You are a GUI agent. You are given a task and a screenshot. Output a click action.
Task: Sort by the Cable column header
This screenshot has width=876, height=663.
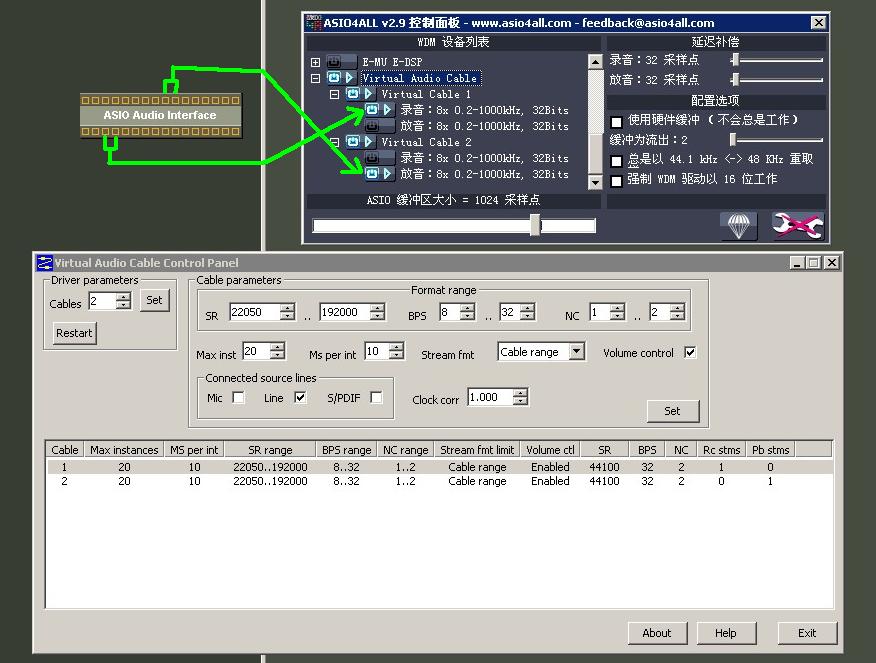pyautogui.click(x=65, y=450)
